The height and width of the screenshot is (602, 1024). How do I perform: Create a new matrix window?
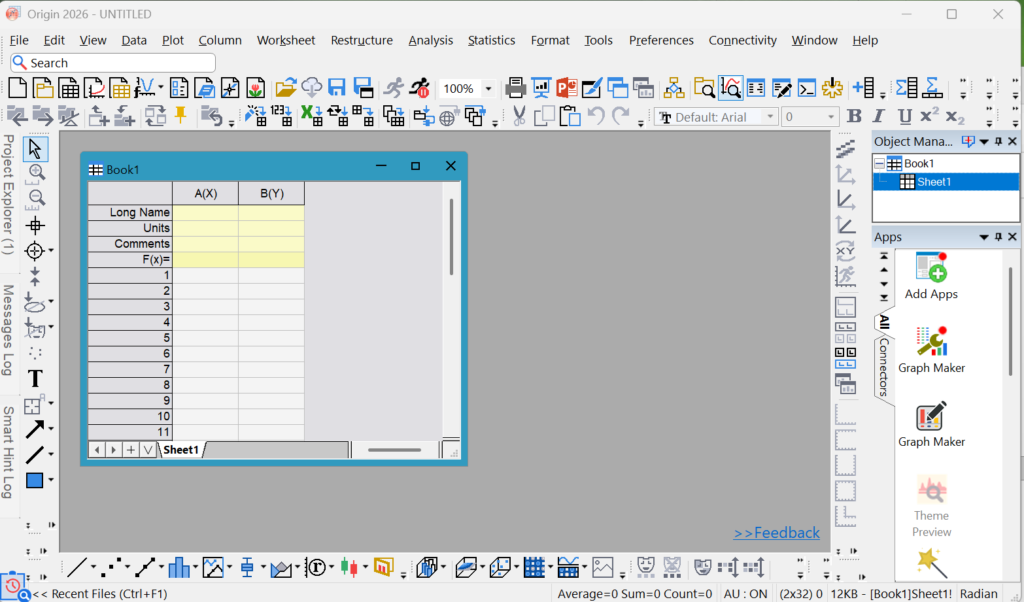point(120,87)
